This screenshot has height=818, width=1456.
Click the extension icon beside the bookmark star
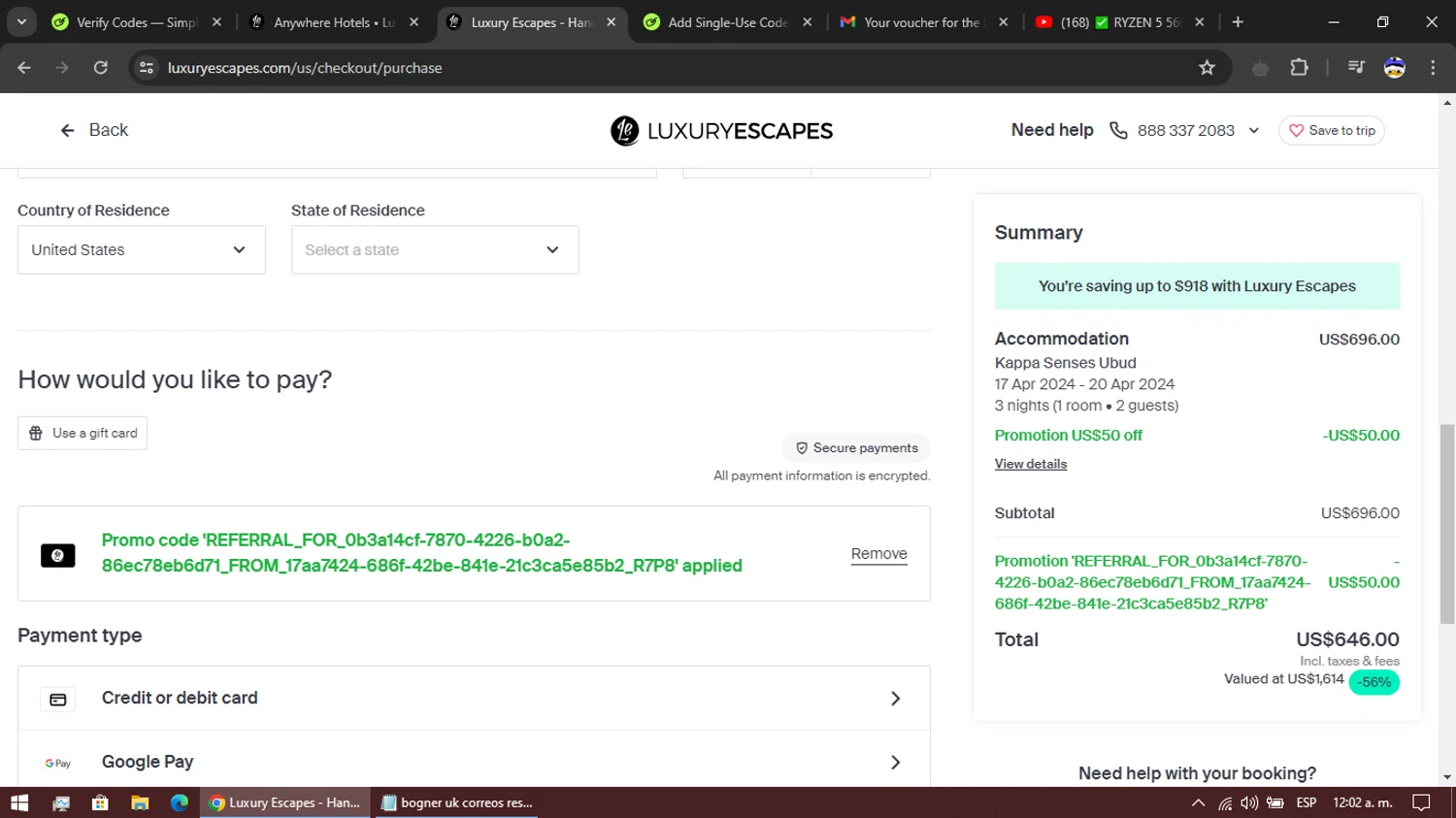pos(1260,67)
